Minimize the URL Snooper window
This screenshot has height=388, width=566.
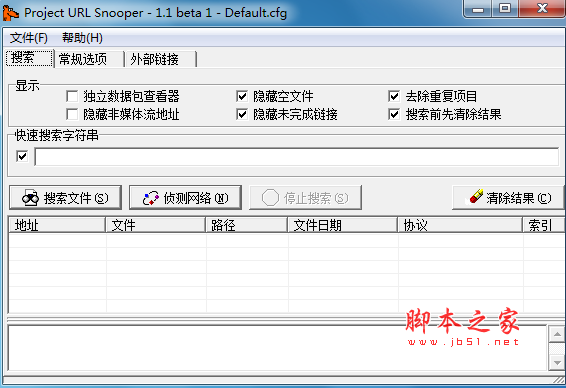click(x=478, y=9)
